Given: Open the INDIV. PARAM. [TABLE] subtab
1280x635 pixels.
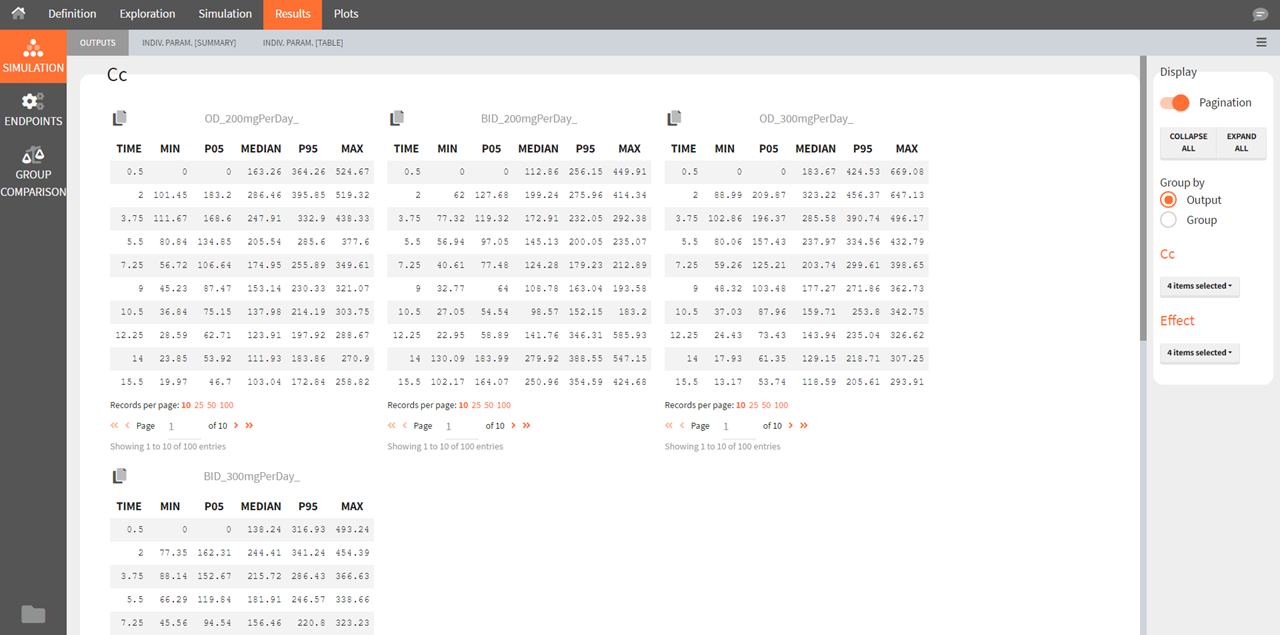Looking at the screenshot, I should pos(301,43).
